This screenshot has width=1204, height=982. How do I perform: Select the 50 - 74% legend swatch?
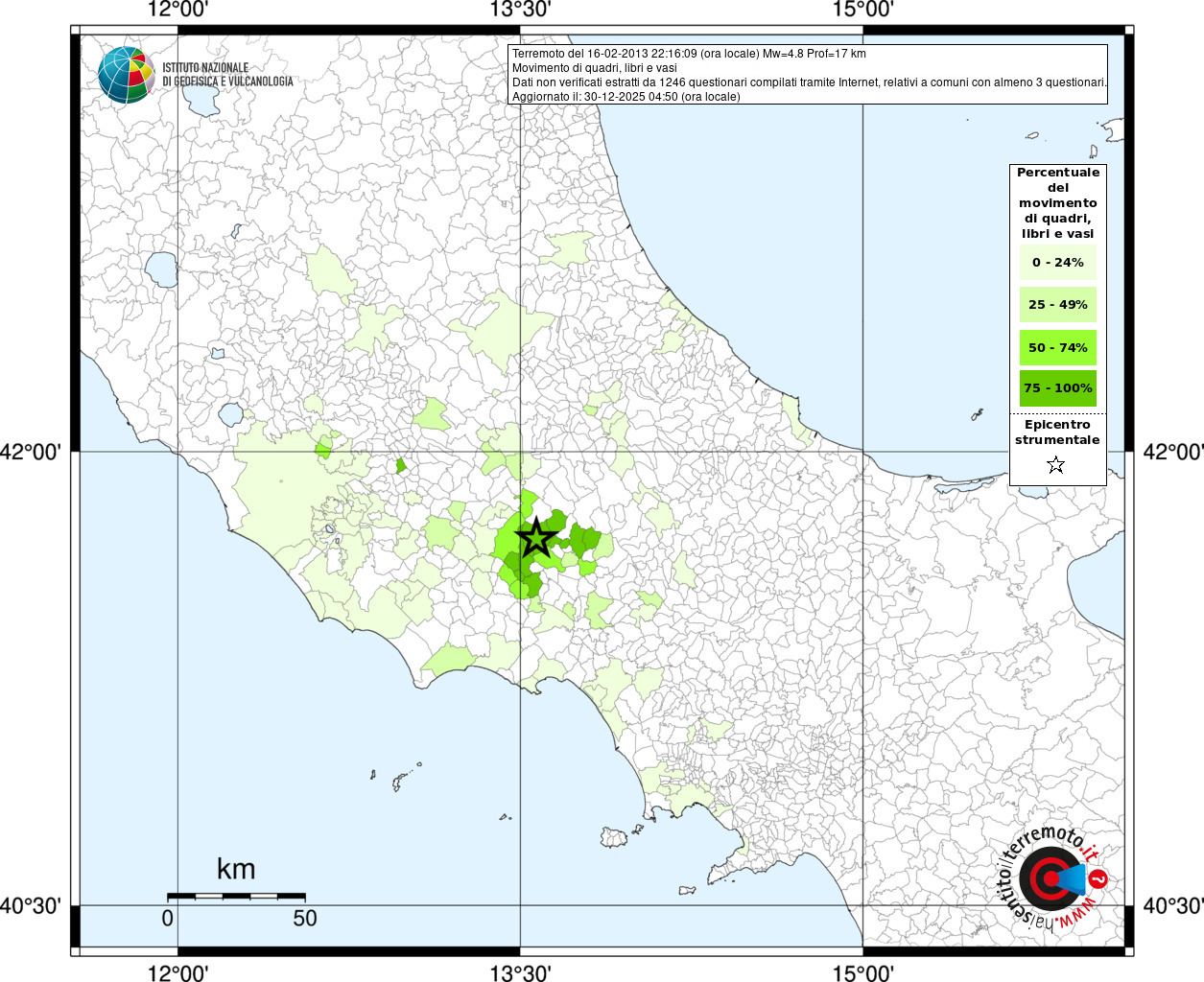point(1058,347)
